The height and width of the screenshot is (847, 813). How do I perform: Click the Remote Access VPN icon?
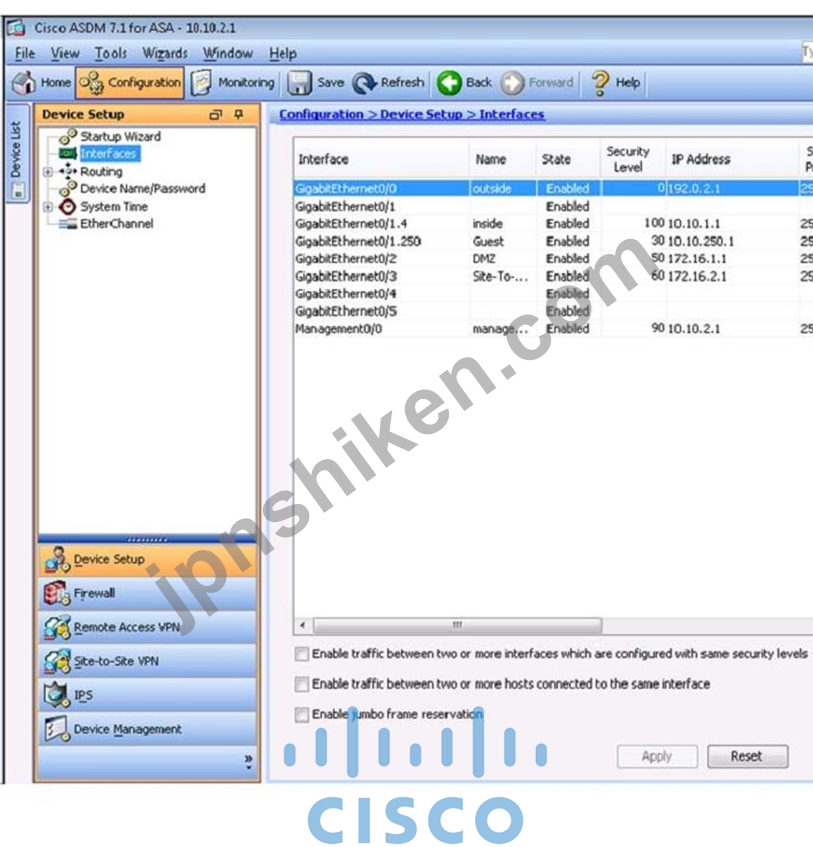[57, 627]
